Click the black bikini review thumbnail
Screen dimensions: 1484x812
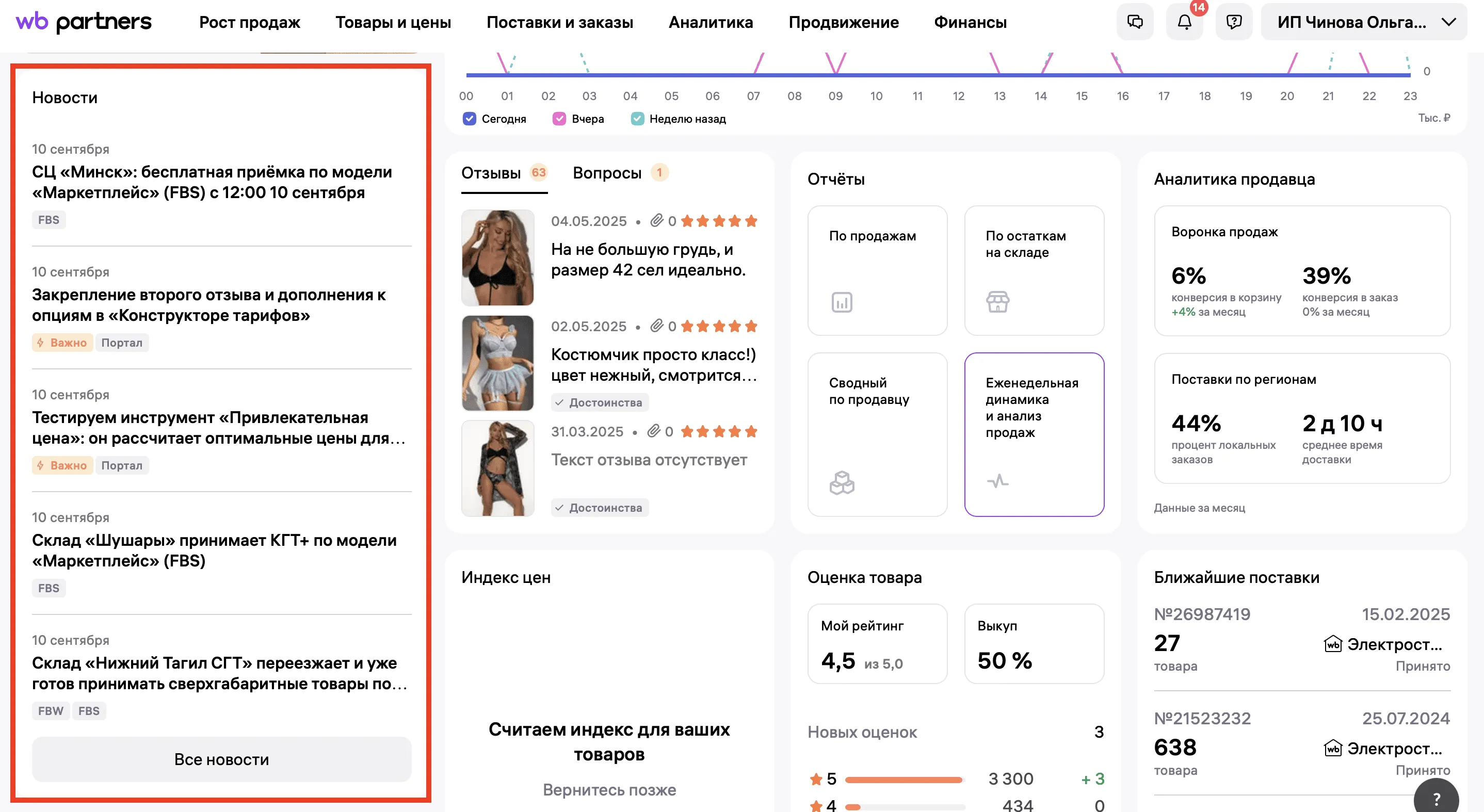coord(498,257)
